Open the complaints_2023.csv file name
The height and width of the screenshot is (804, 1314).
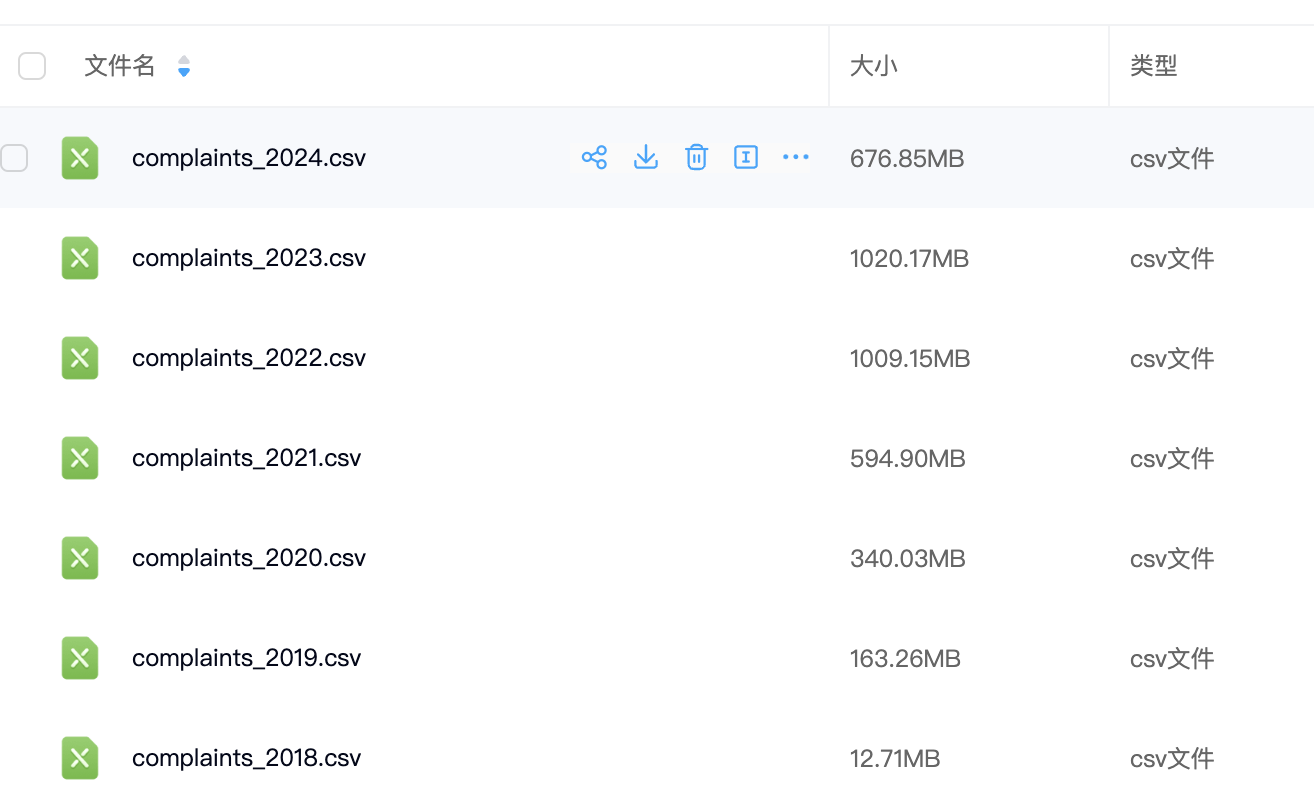[249, 258]
